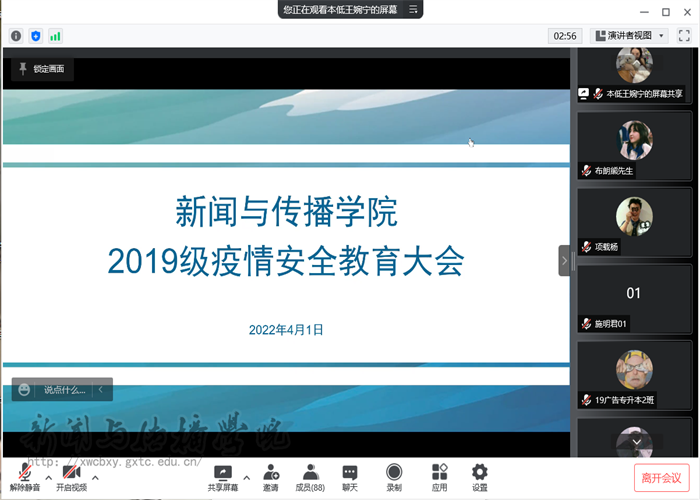Select the 施明君01 participant tile
This screenshot has height=500, width=700.
pos(634,299)
